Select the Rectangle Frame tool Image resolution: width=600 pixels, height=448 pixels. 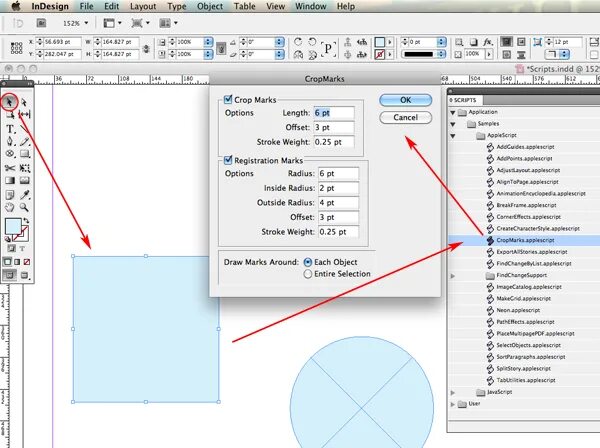point(10,154)
